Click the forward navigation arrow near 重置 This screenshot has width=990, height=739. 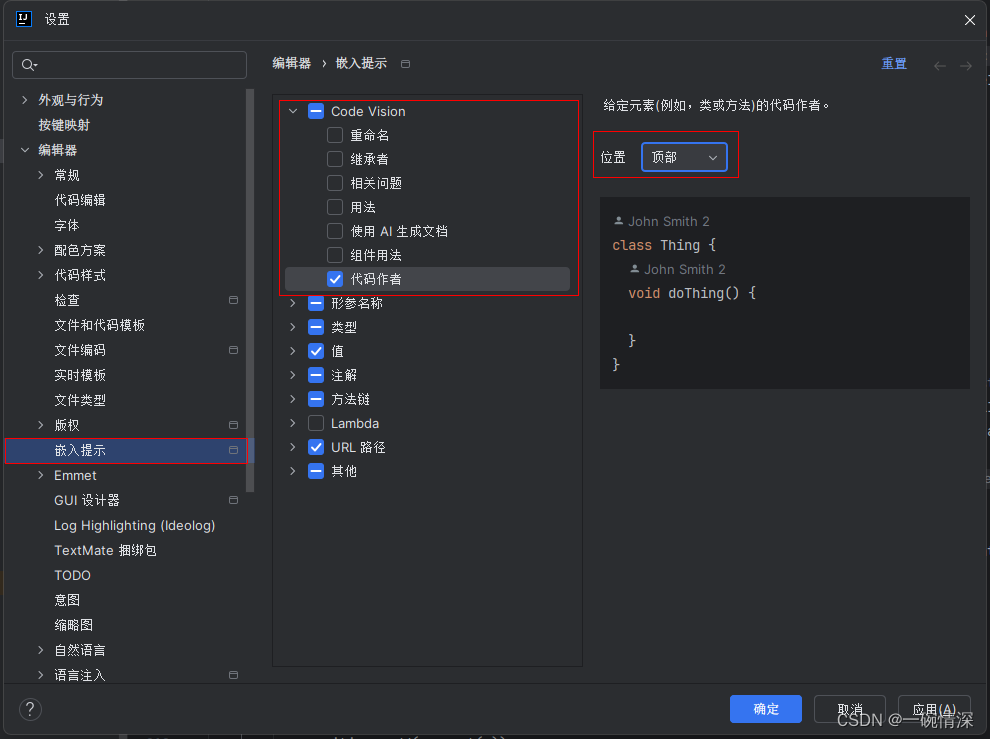964,63
